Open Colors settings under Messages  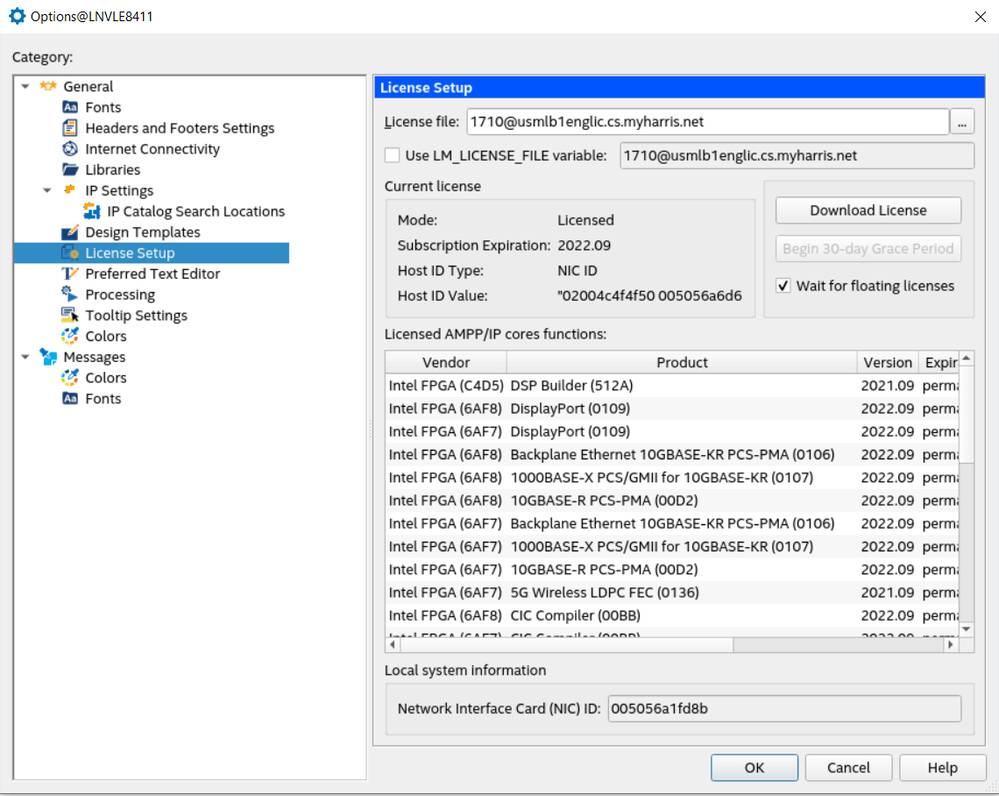point(105,378)
